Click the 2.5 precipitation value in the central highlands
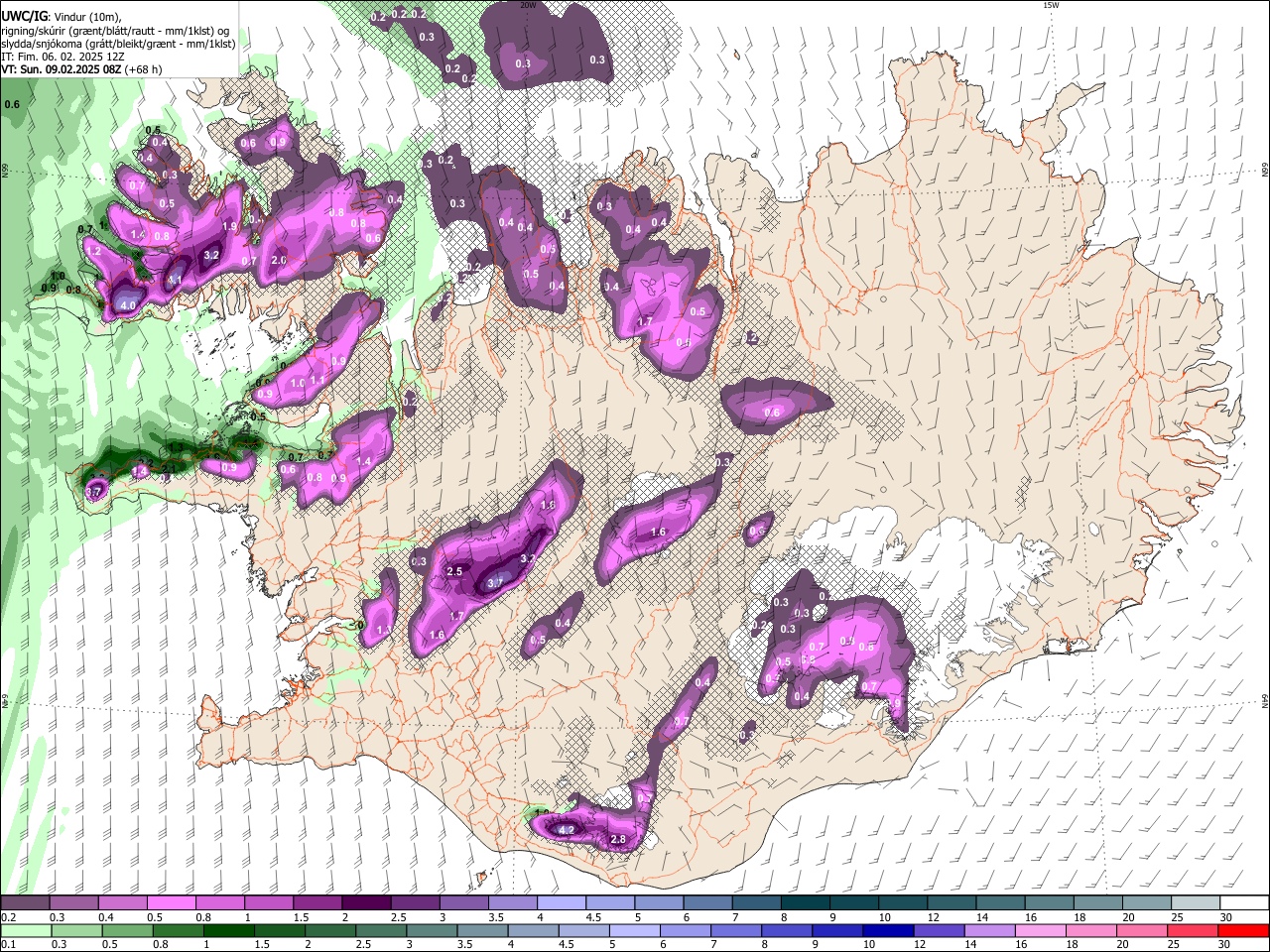Image resolution: width=1270 pixels, height=952 pixels. [x=455, y=571]
